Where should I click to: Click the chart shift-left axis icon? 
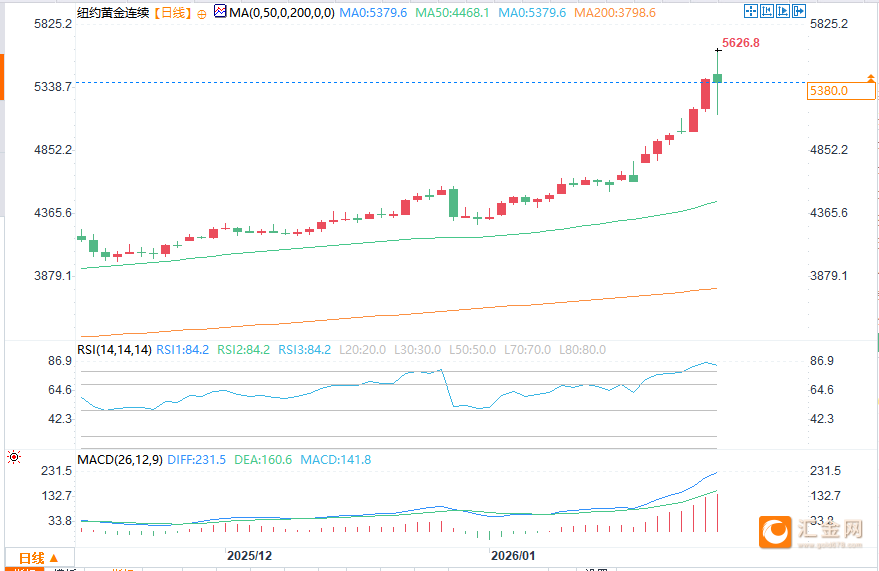(767, 11)
